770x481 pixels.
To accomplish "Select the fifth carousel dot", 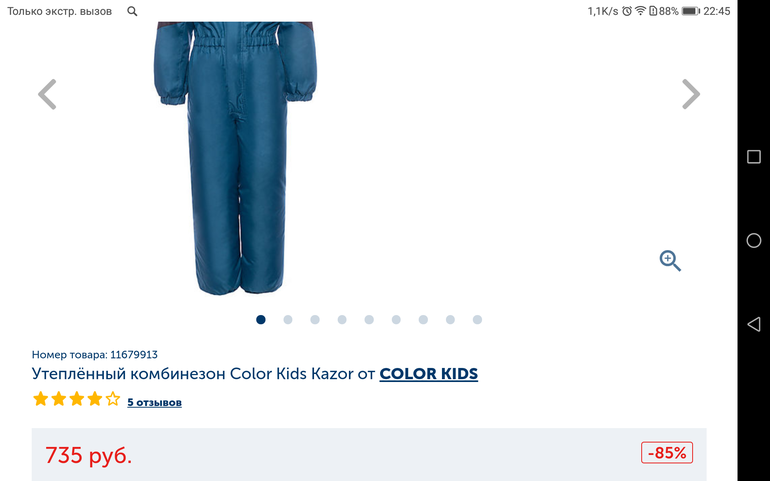I will tap(369, 320).
